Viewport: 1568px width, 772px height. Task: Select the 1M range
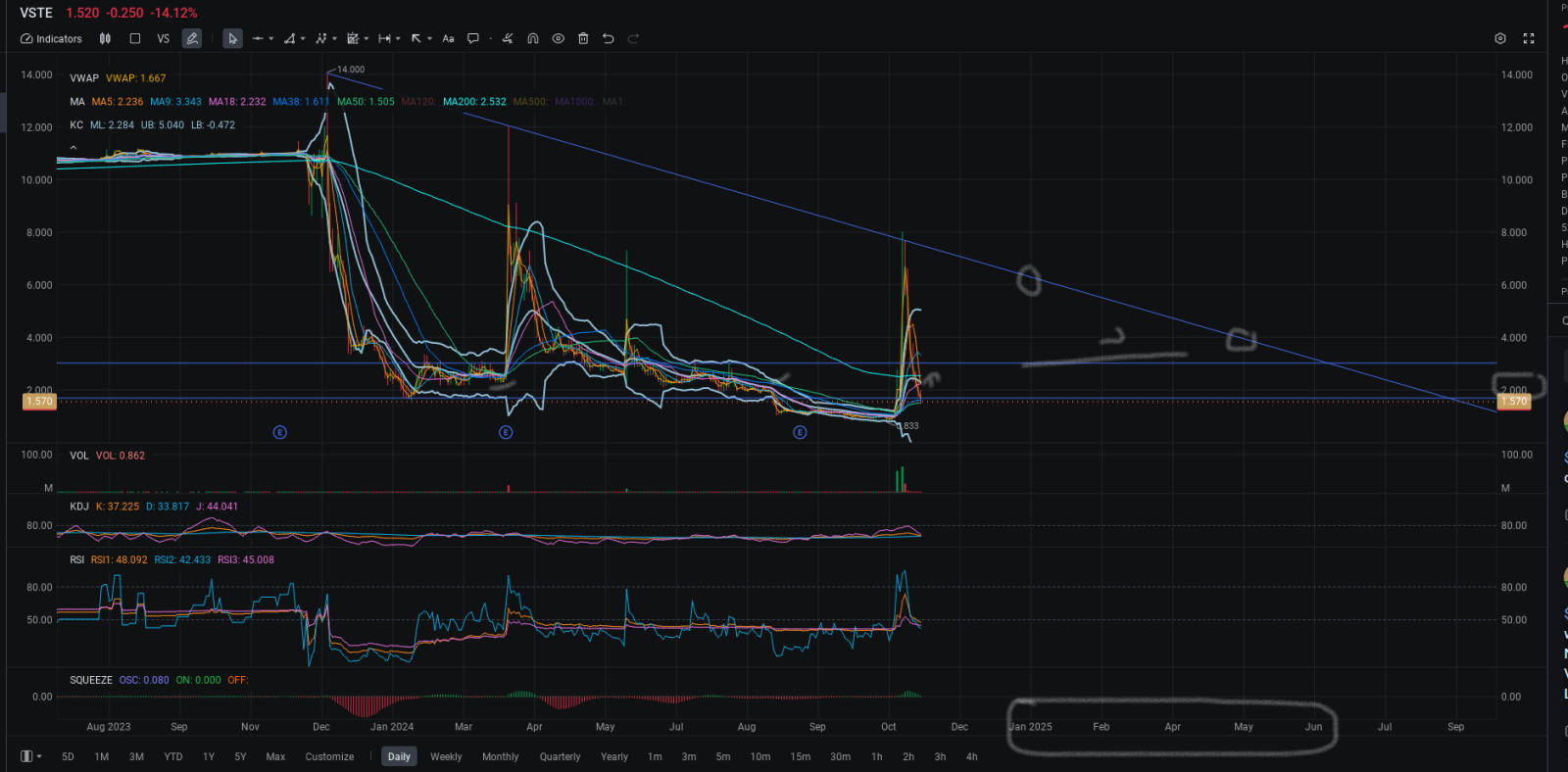pos(102,756)
